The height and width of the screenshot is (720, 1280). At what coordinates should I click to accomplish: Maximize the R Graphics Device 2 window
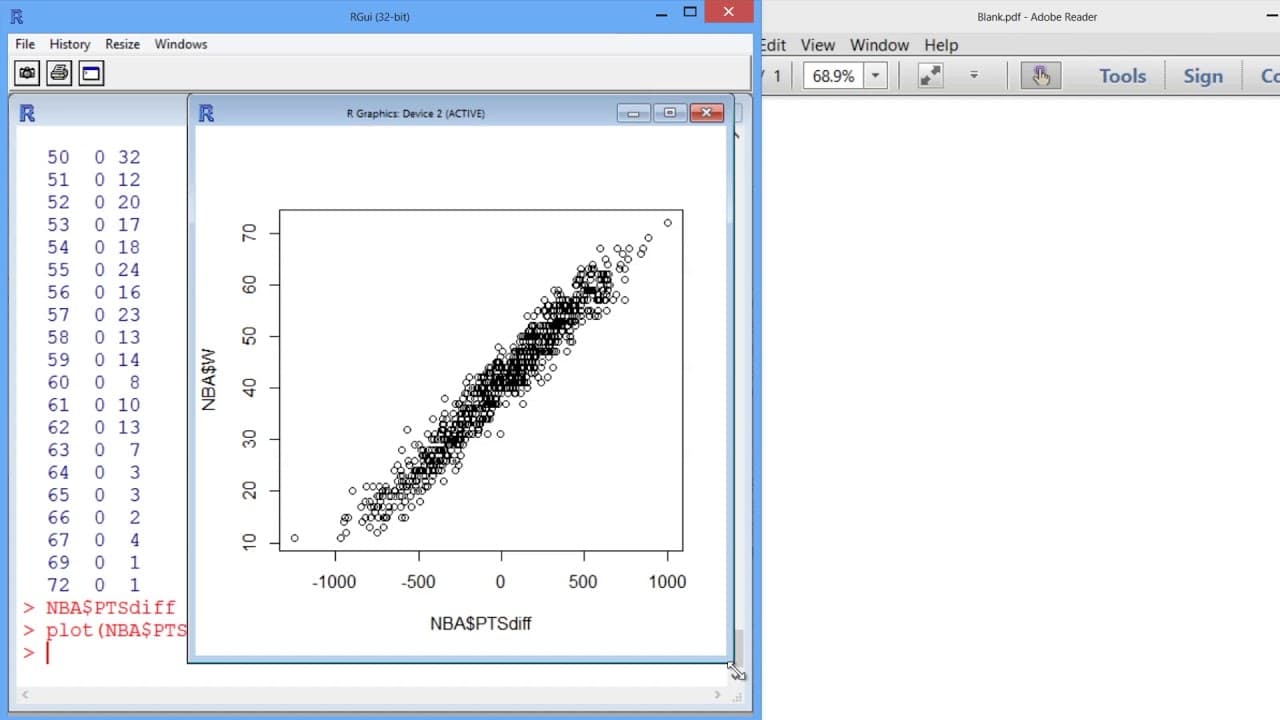(670, 113)
